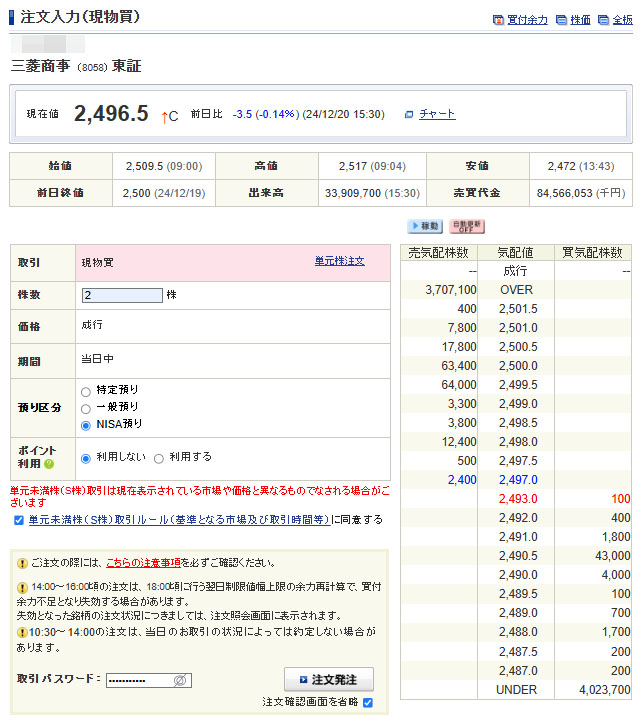Click the 株数 quantity input field
643x726 pixels.
[x=122, y=295]
